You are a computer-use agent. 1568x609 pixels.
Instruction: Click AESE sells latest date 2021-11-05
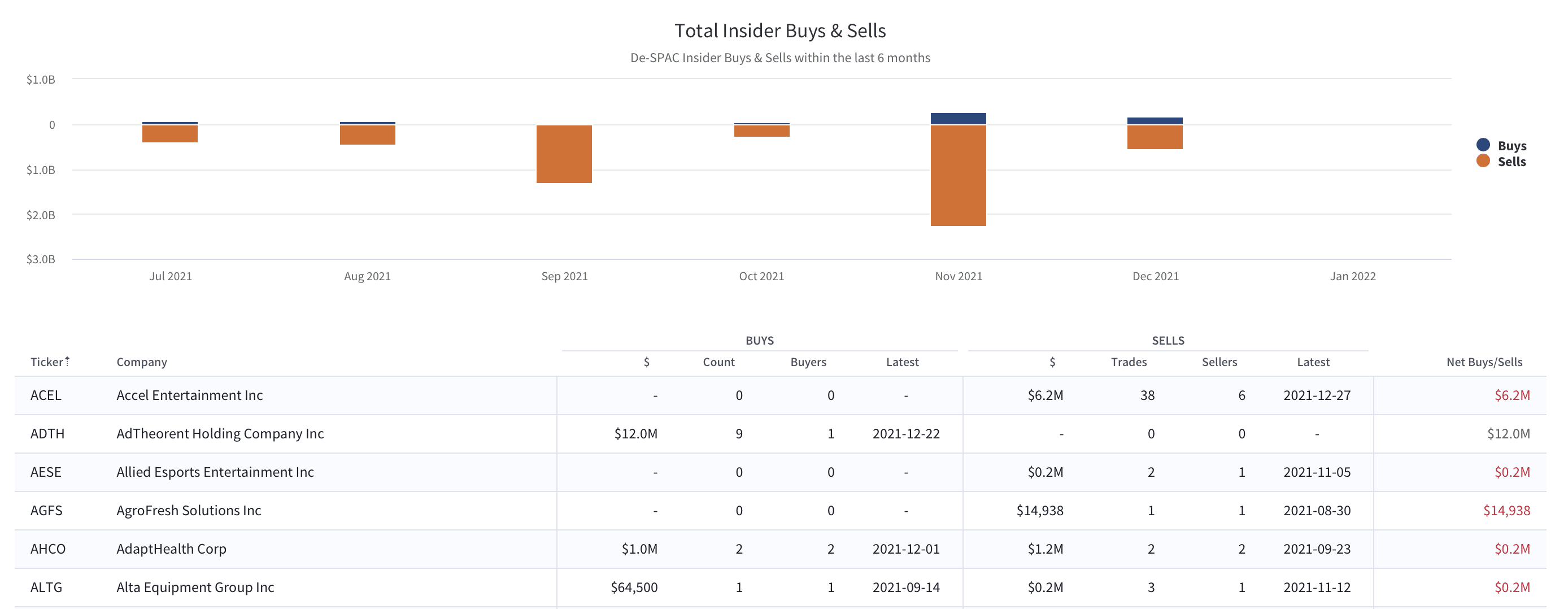(x=1317, y=472)
